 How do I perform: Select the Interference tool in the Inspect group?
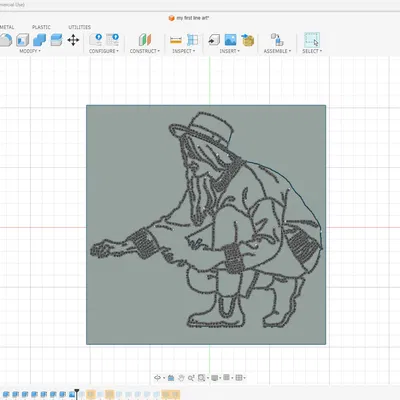click(192, 40)
